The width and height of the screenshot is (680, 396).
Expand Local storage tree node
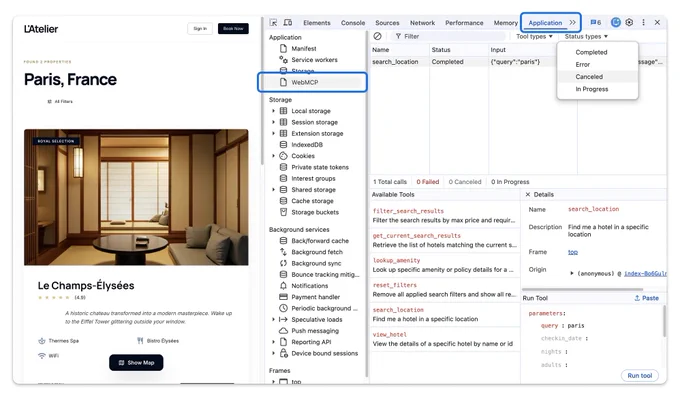[x=273, y=111]
